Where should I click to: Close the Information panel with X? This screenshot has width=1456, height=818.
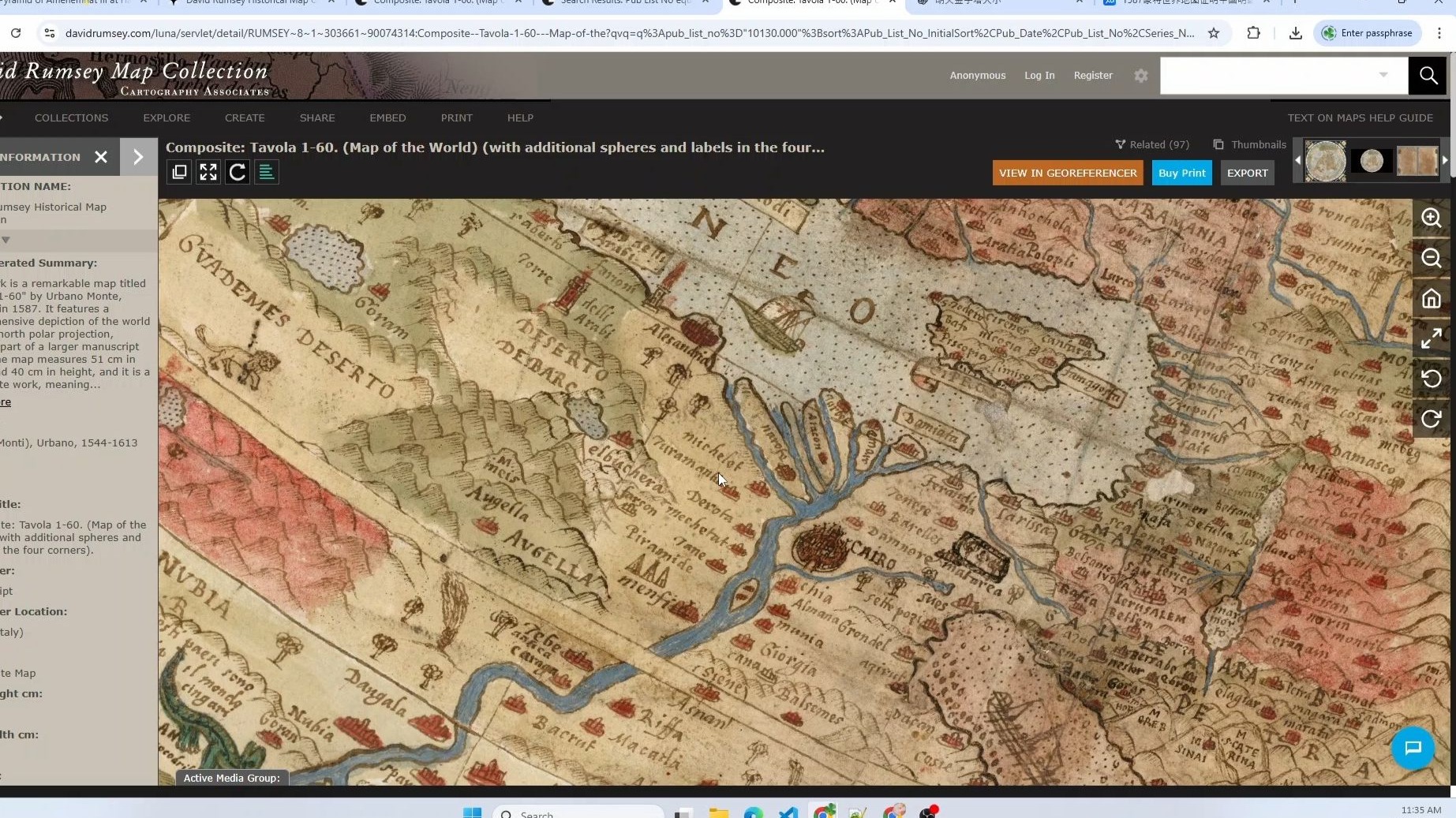(101, 157)
